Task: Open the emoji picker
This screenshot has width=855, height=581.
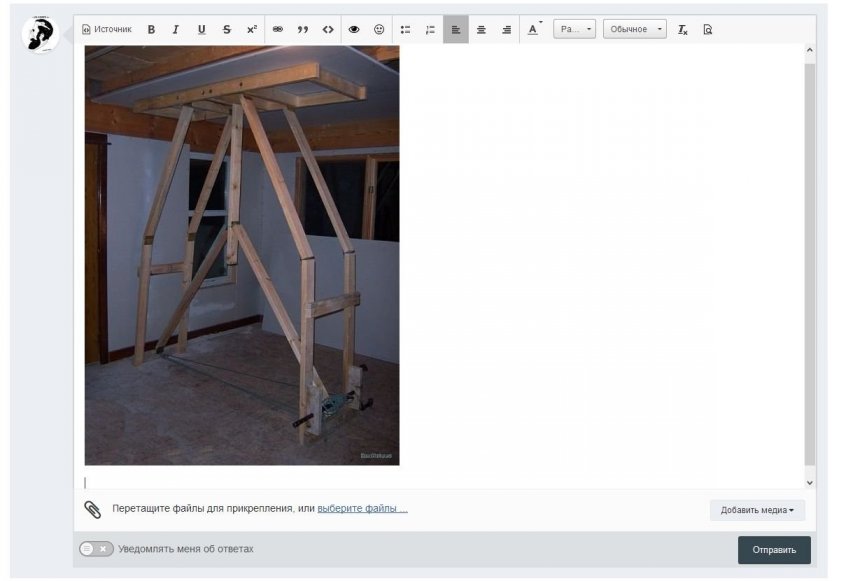Action: coord(379,30)
